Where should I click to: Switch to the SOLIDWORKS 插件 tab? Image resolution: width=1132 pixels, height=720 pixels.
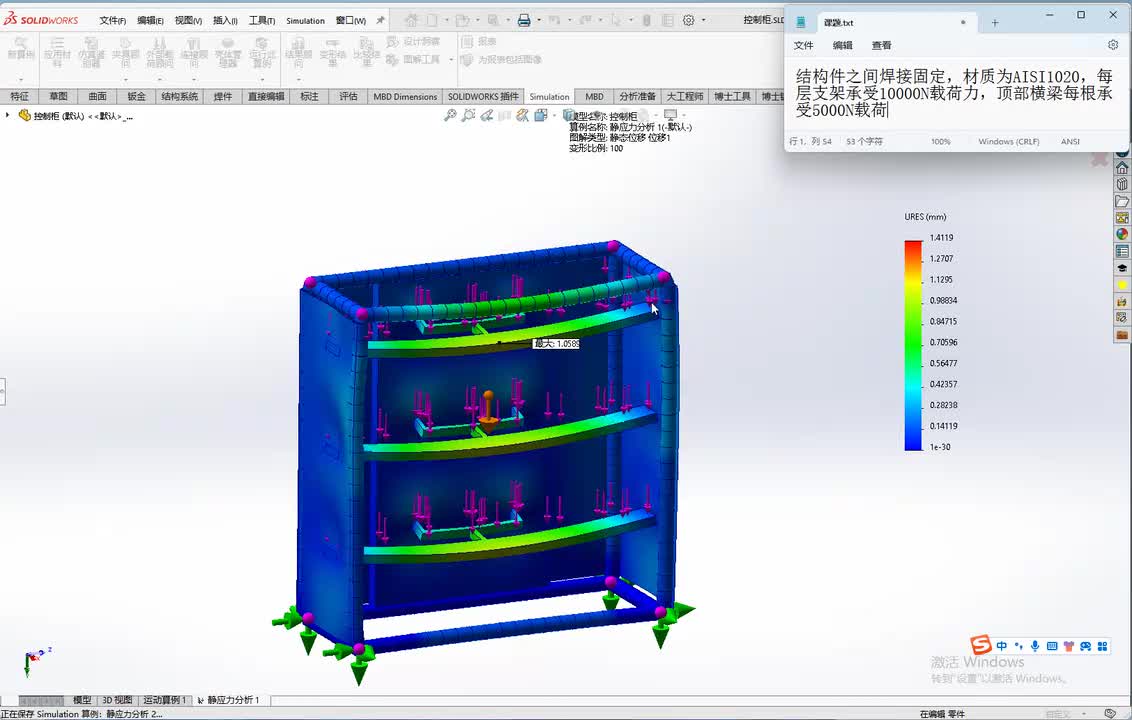click(x=483, y=96)
